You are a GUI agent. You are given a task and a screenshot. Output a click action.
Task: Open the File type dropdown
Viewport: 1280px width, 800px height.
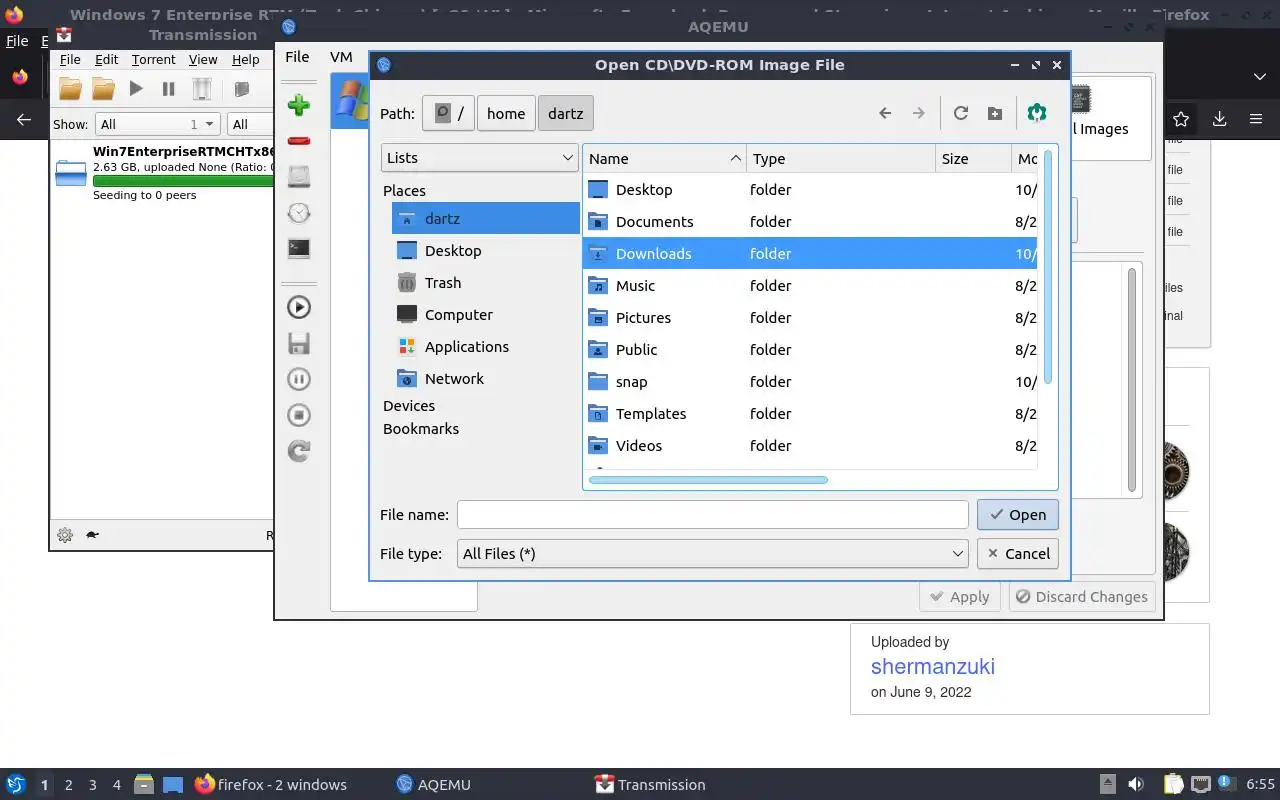coord(713,553)
